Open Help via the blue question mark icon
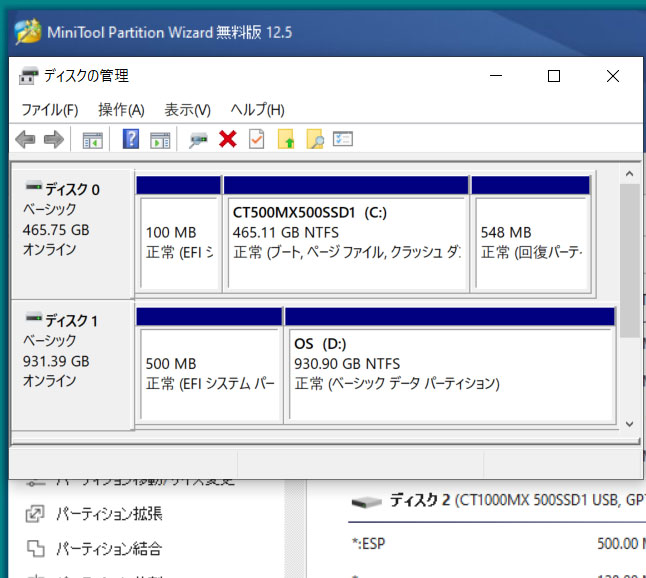The image size is (646, 578). tap(131, 139)
